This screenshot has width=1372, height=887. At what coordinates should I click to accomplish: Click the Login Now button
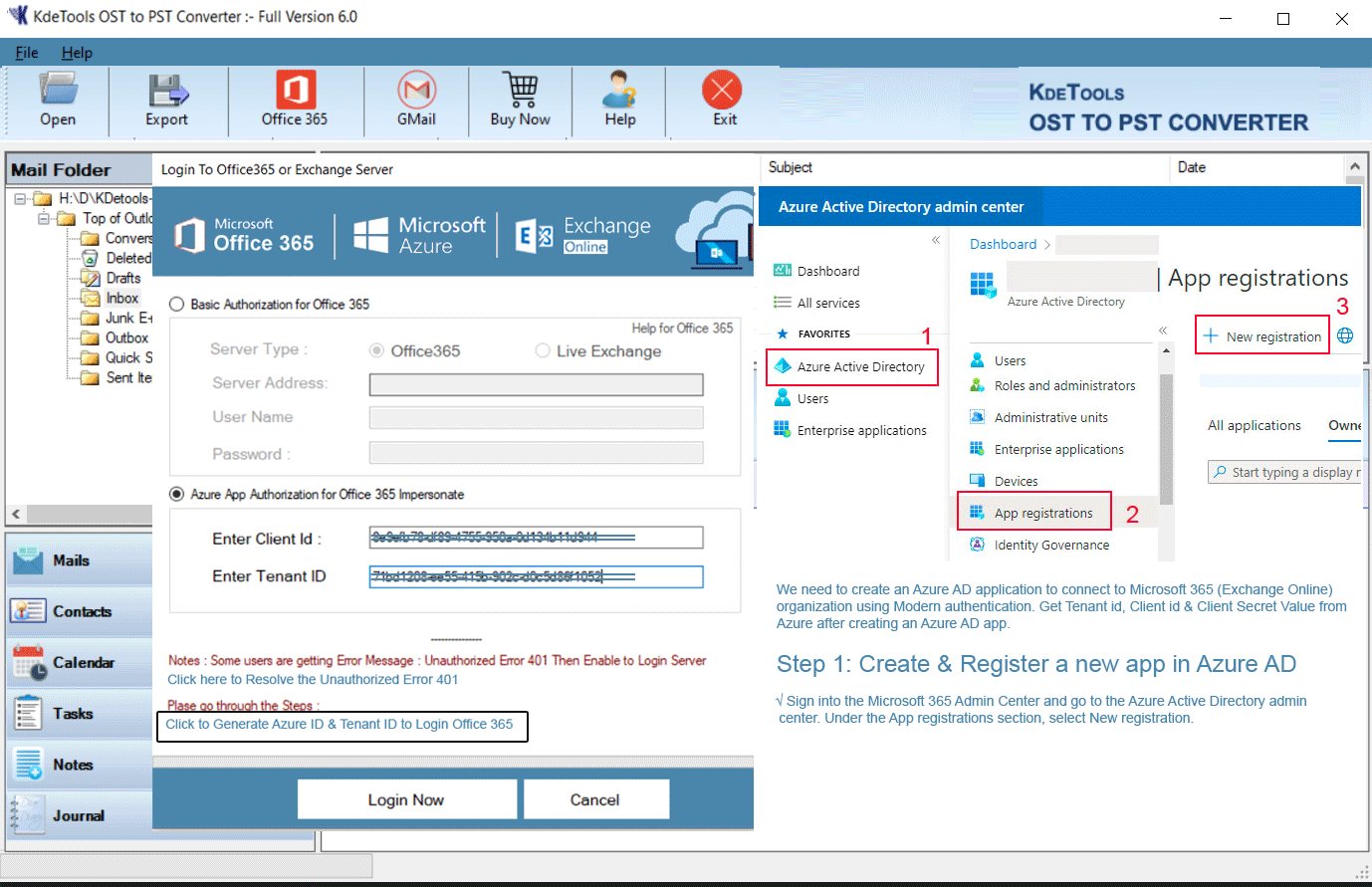click(406, 799)
